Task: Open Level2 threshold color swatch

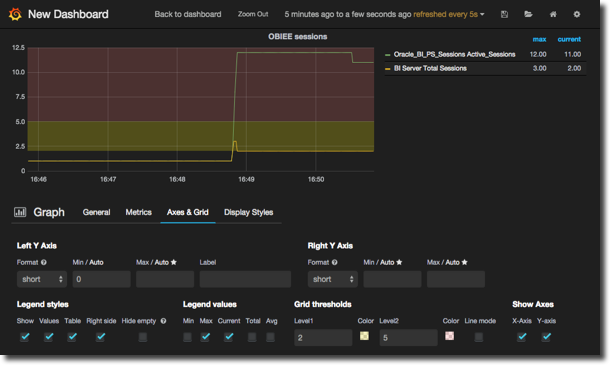Action: click(x=449, y=336)
